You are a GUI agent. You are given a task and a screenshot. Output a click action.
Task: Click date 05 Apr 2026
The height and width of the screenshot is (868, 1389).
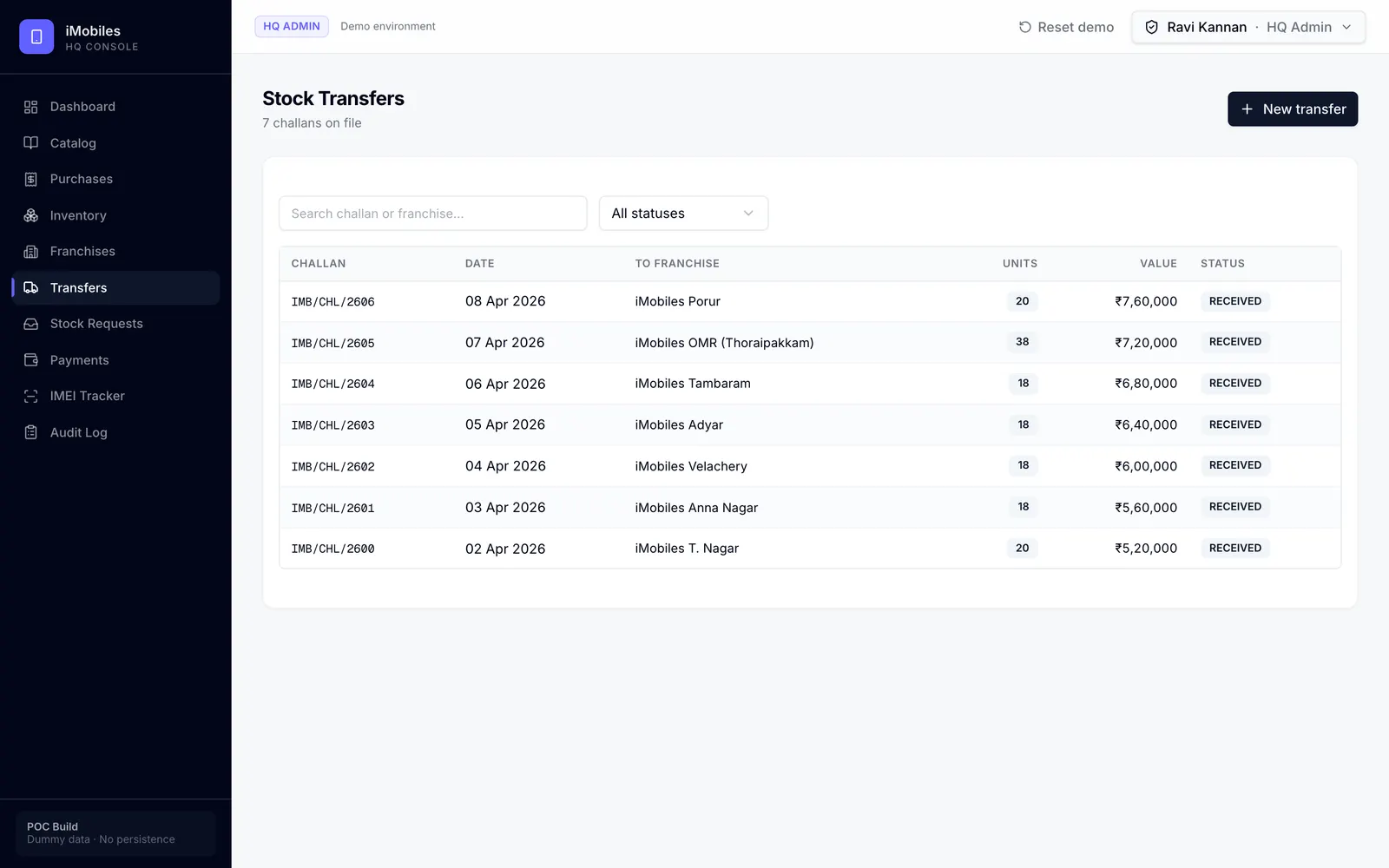[505, 424]
